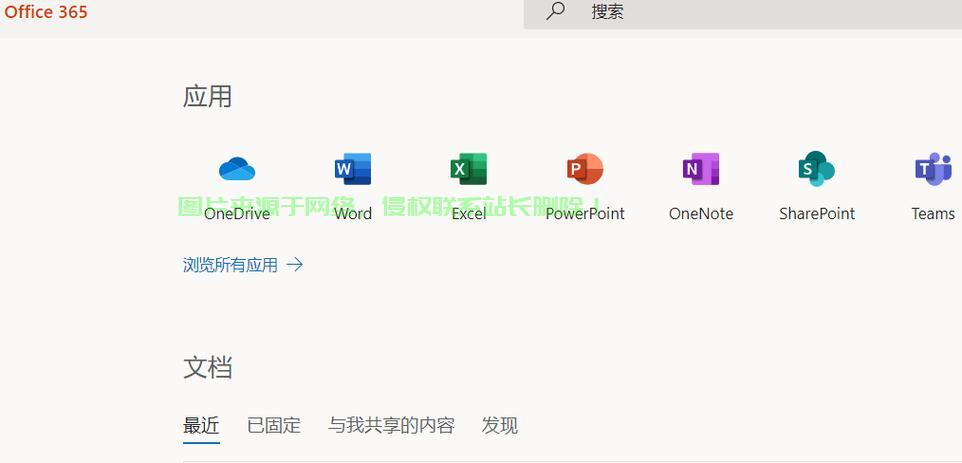Click the PowerPoint text label
Screen dimensions: 962x463
coord(585,213)
